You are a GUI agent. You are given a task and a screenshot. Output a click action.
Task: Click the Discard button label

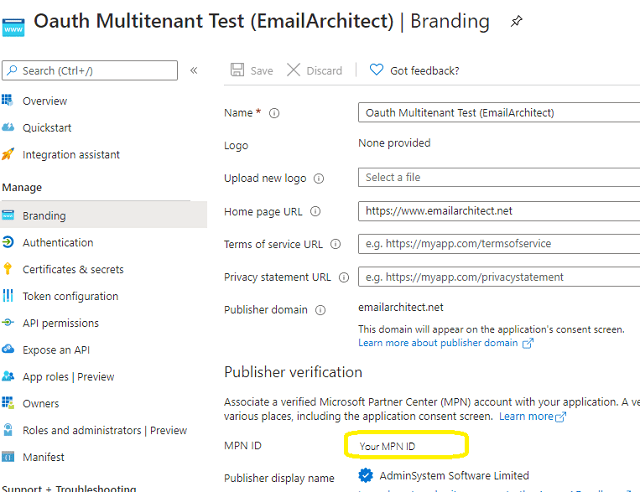pyautogui.click(x=324, y=71)
